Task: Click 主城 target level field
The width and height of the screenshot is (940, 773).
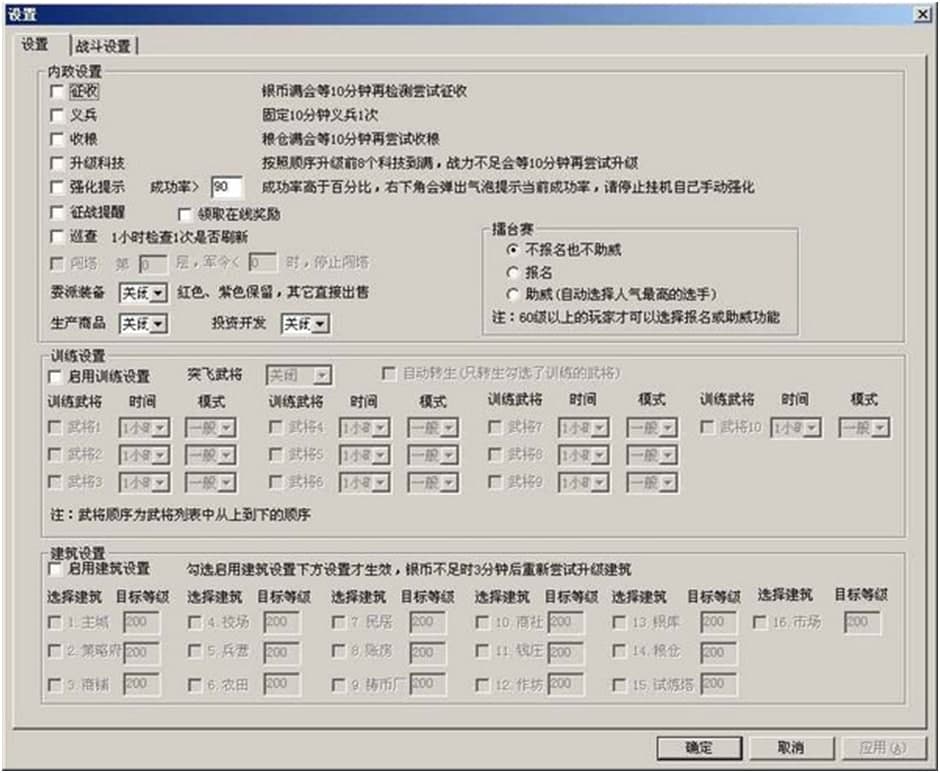Action: coord(141,622)
